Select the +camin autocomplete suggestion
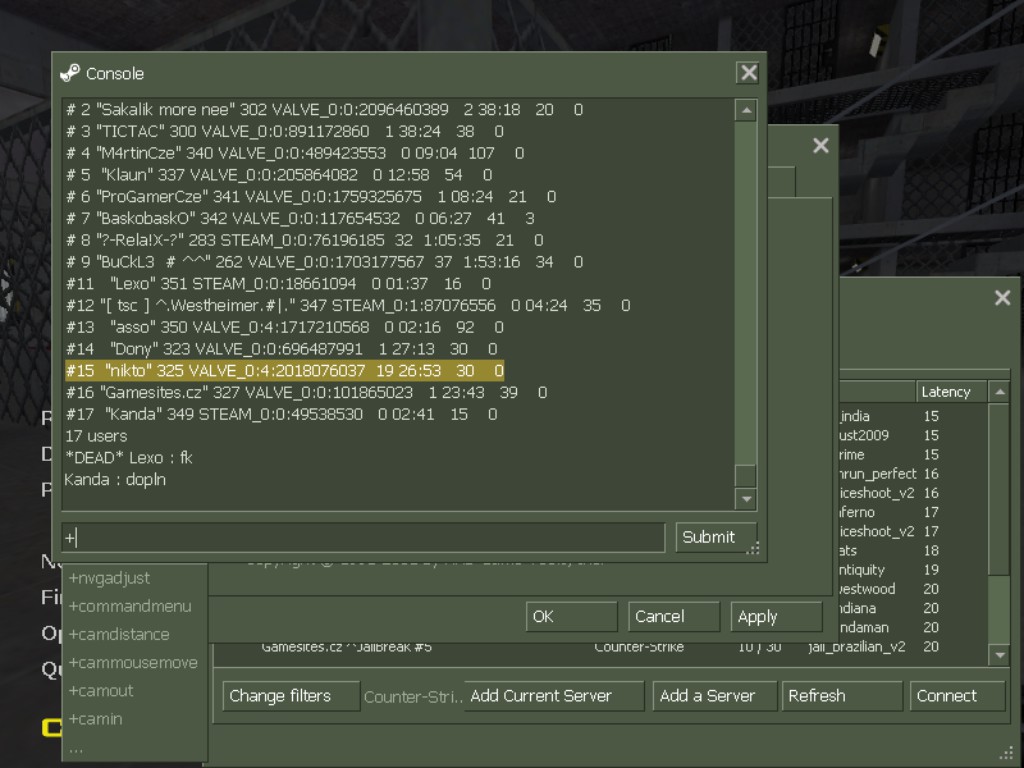Image resolution: width=1024 pixels, height=768 pixels. (96, 718)
